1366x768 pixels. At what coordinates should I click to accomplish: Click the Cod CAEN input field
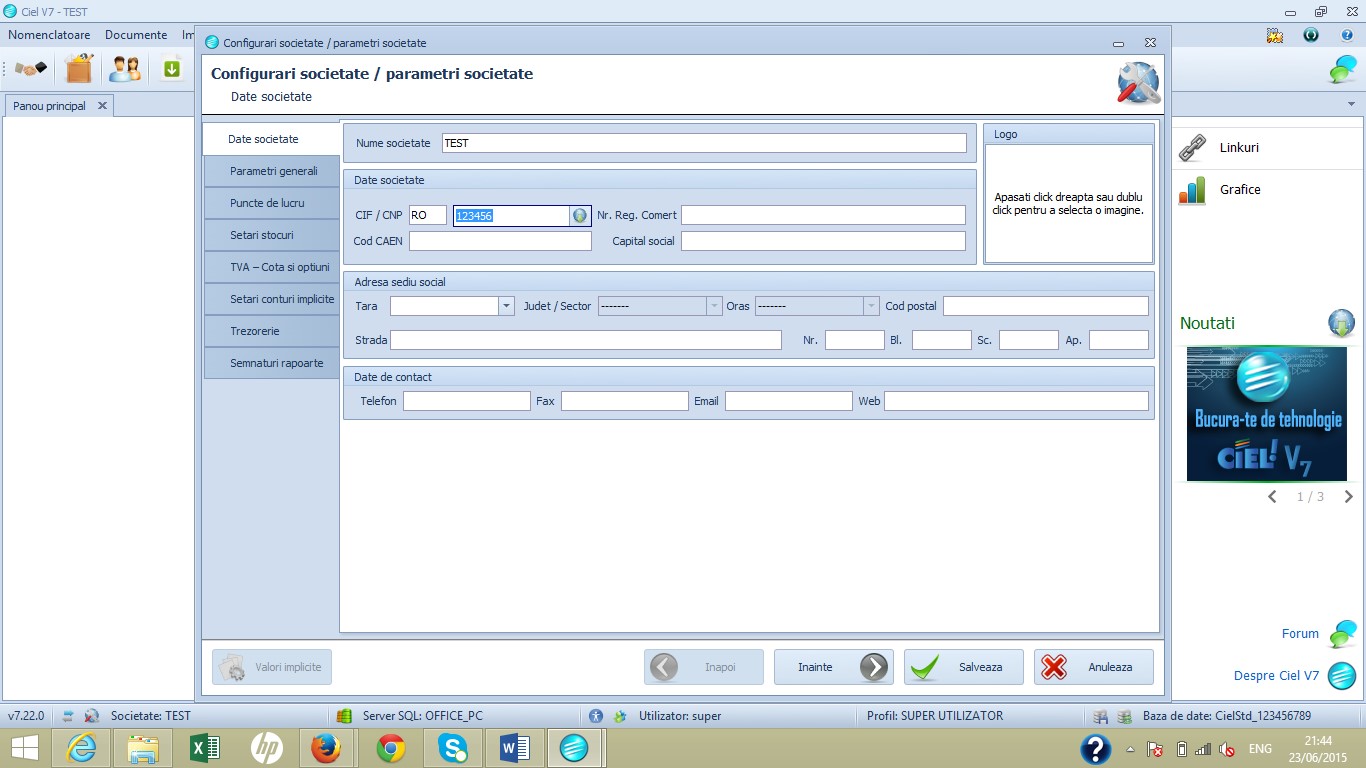tap(500, 241)
